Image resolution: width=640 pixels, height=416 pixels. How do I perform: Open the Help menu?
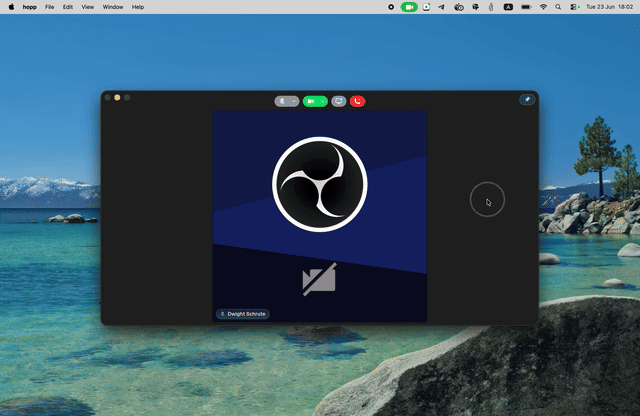pos(138,7)
